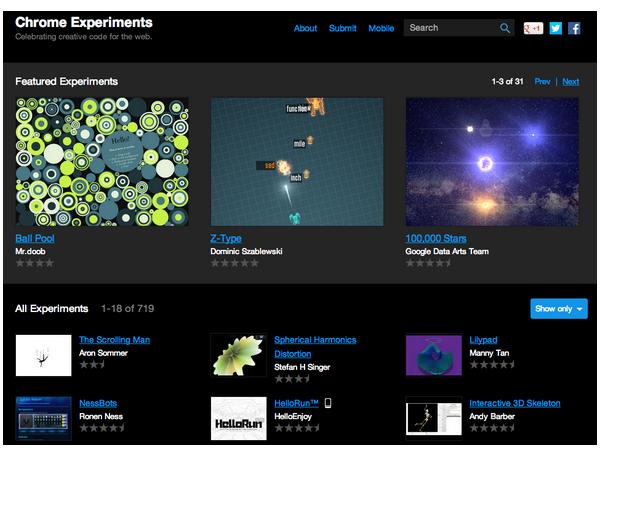The height and width of the screenshot is (512, 640).
Task: Click the author Google Data Arts Team
Action: click(x=447, y=252)
